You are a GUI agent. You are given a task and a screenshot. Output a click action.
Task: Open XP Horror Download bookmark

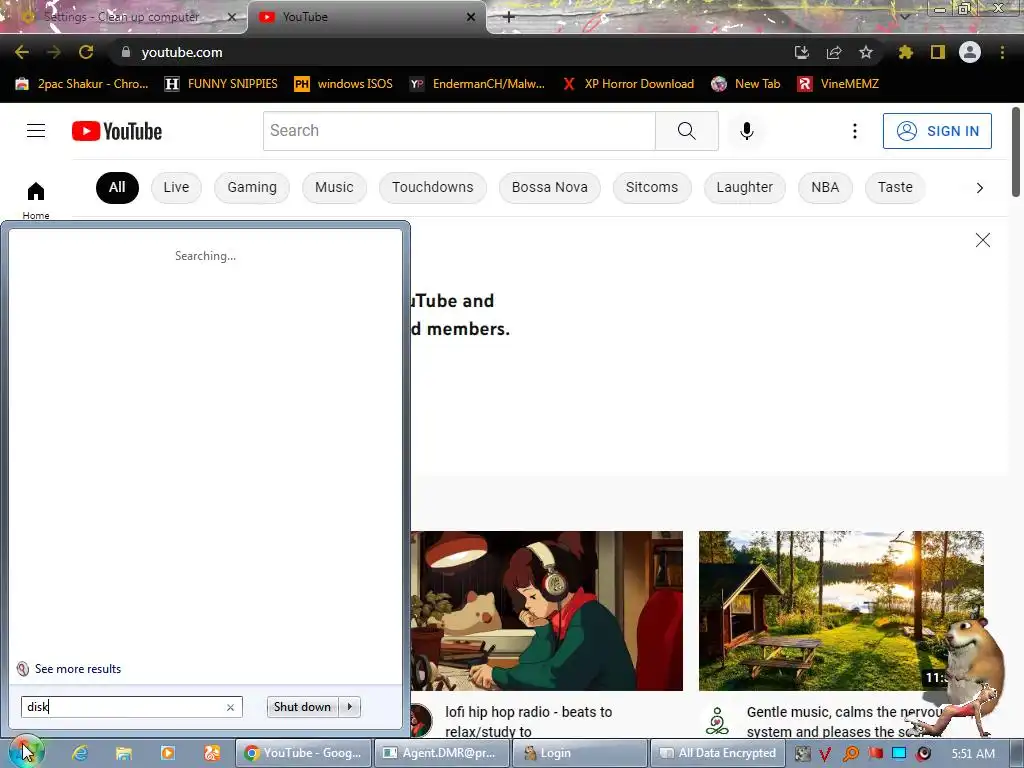coord(628,84)
